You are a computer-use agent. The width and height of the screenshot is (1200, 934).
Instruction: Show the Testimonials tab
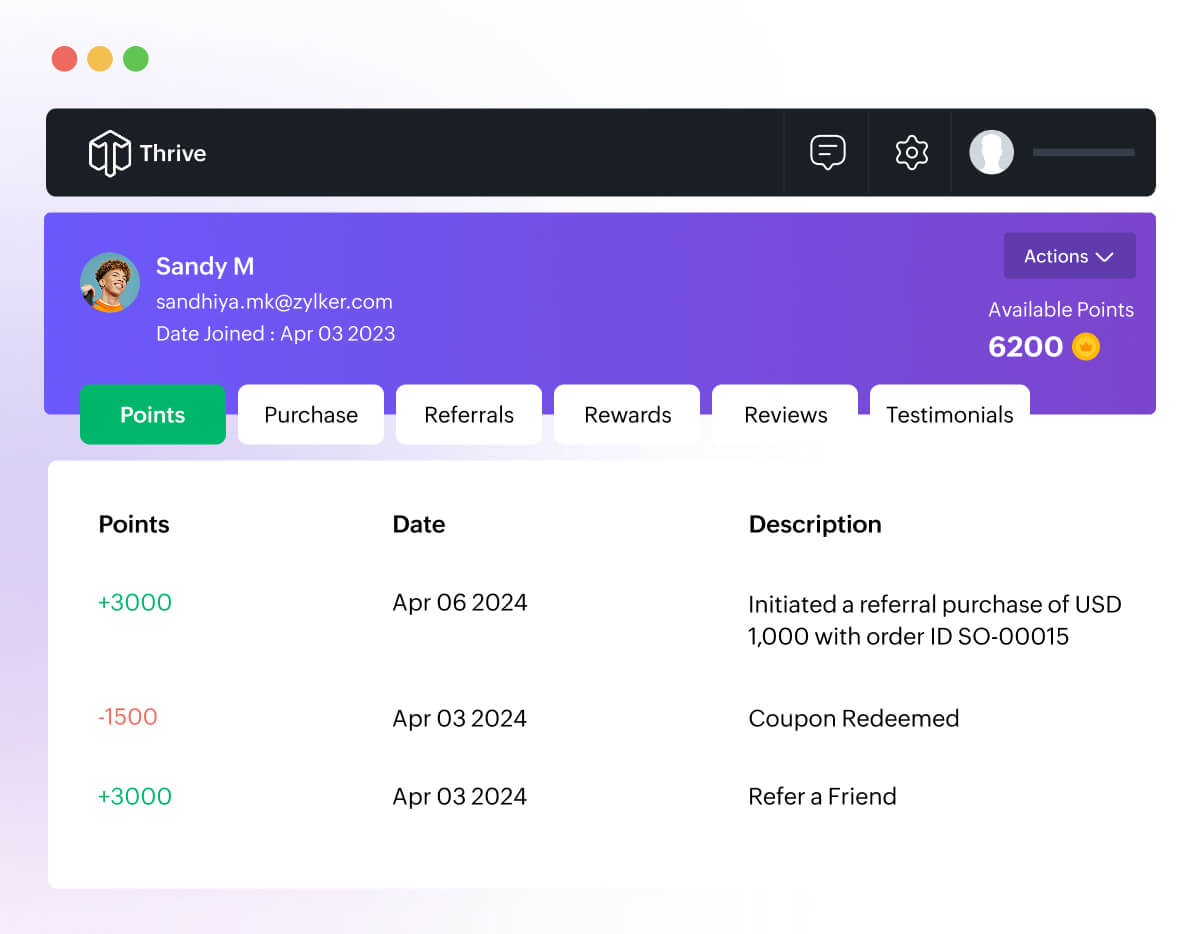(x=949, y=415)
